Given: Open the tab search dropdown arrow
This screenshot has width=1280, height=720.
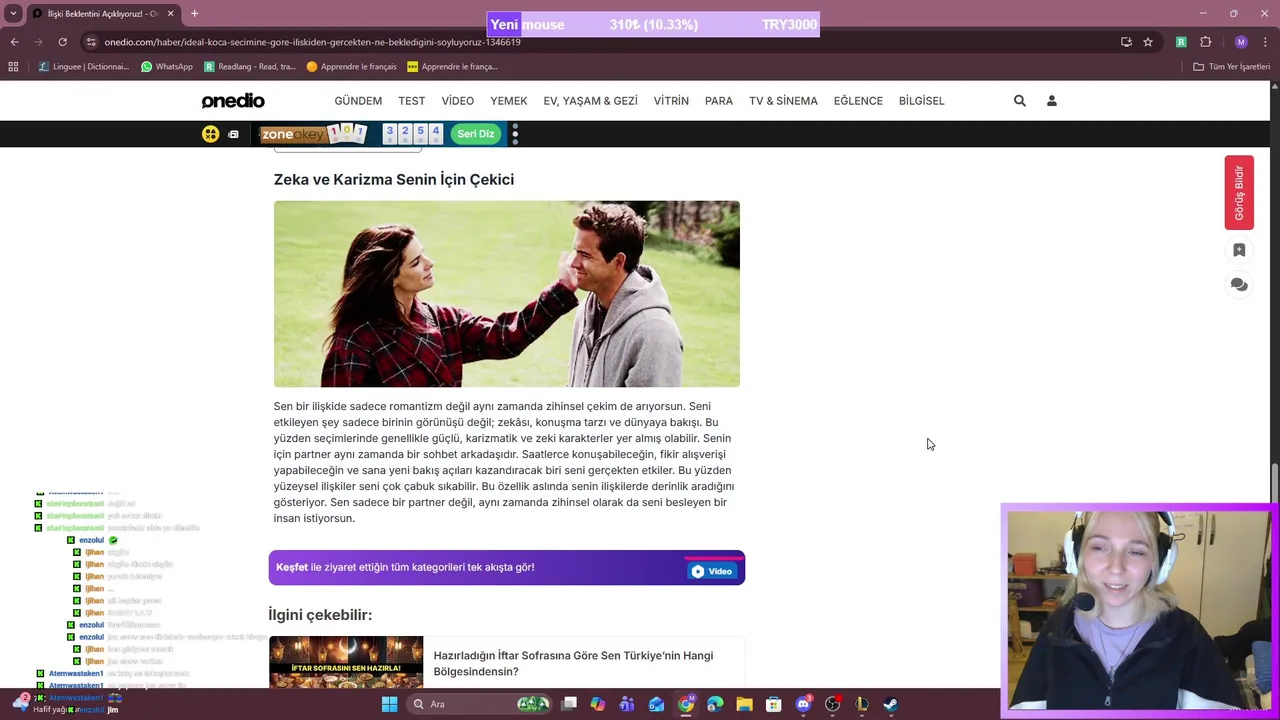Looking at the screenshot, I should point(13,14).
